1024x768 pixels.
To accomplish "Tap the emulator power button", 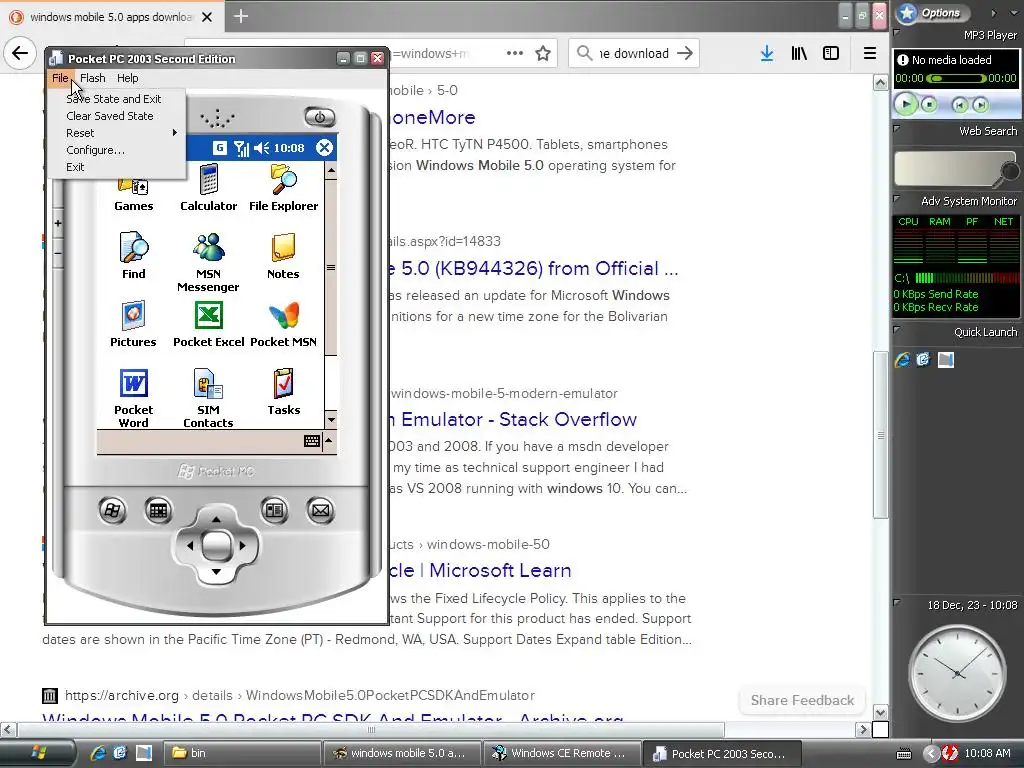I will pos(320,118).
